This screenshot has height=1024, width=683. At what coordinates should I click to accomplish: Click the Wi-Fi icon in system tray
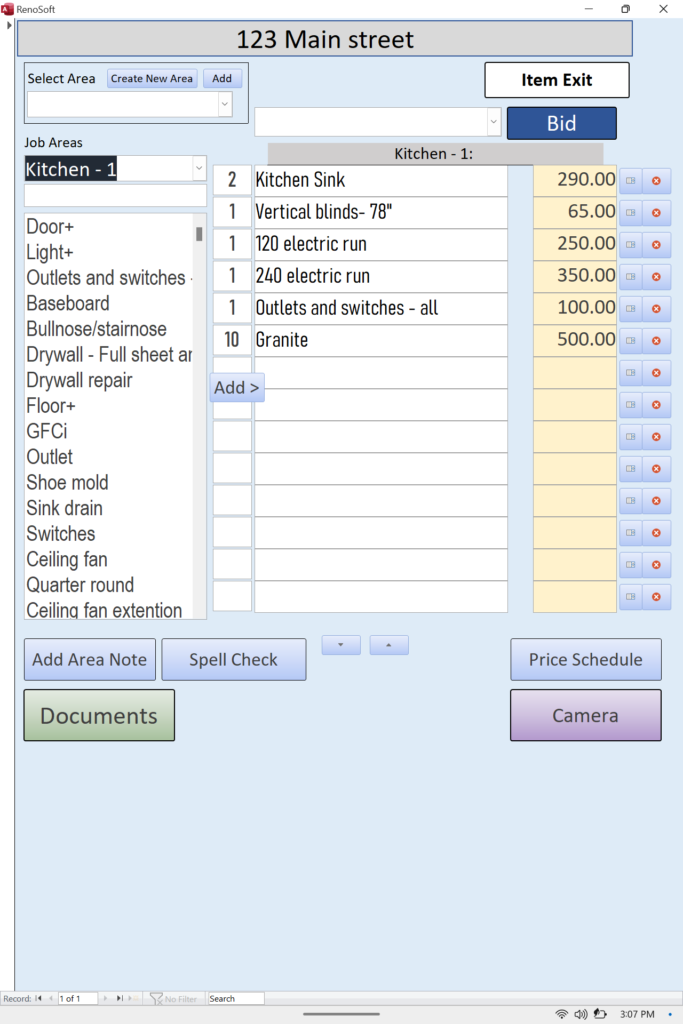[561, 1014]
